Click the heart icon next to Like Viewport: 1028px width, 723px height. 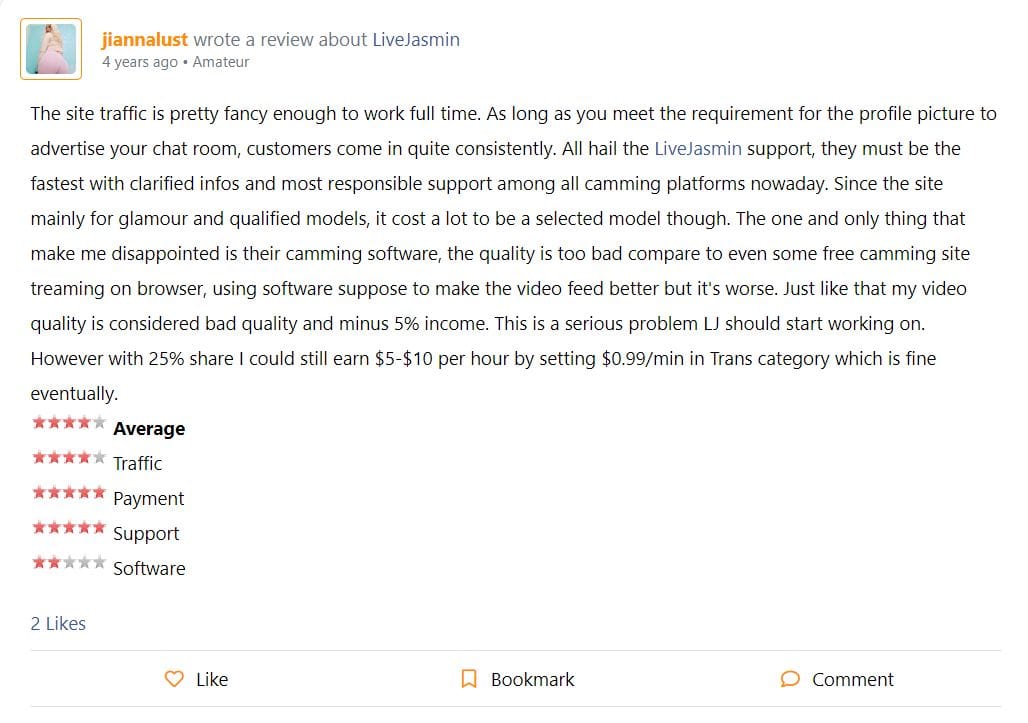174,678
